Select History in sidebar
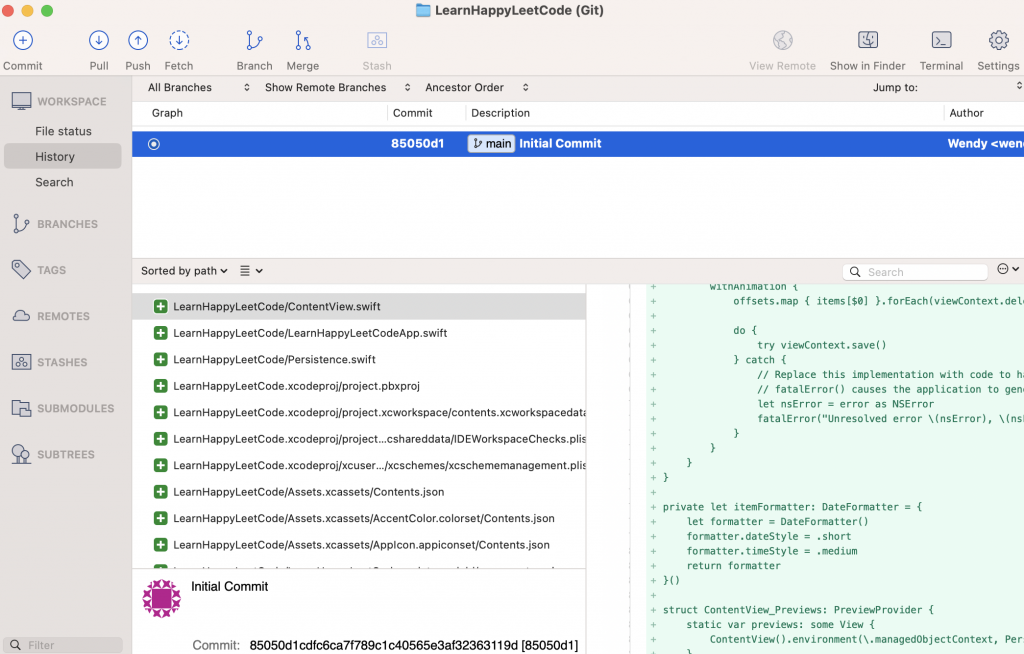The height and width of the screenshot is (654, 1024). pos(63,157)
